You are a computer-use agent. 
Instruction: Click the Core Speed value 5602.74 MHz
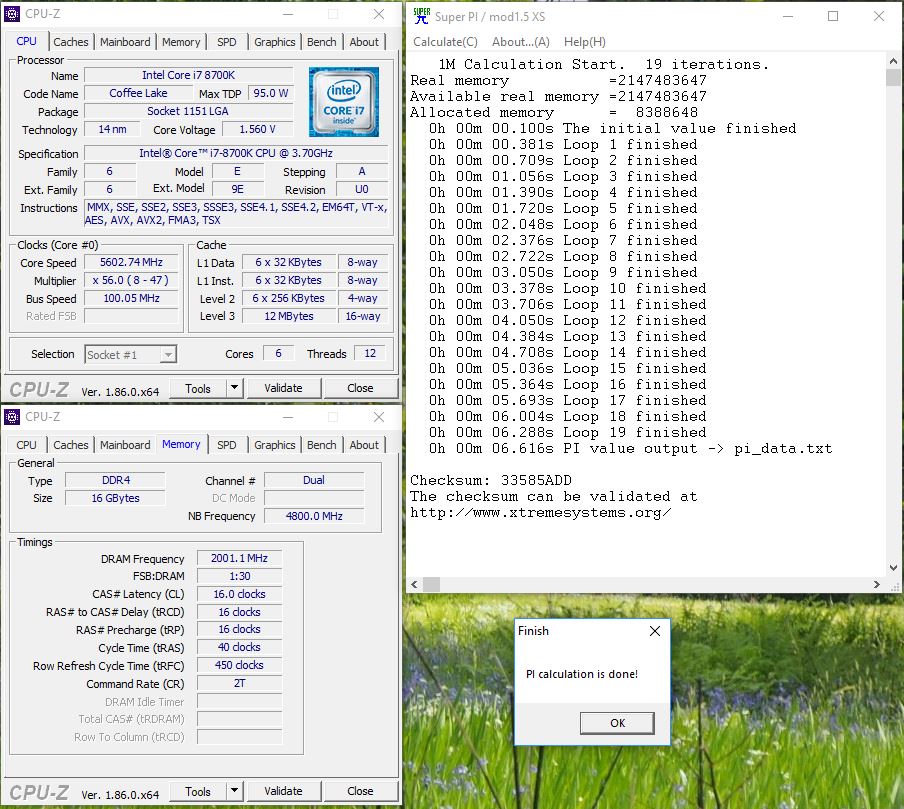tap(131, 262)
